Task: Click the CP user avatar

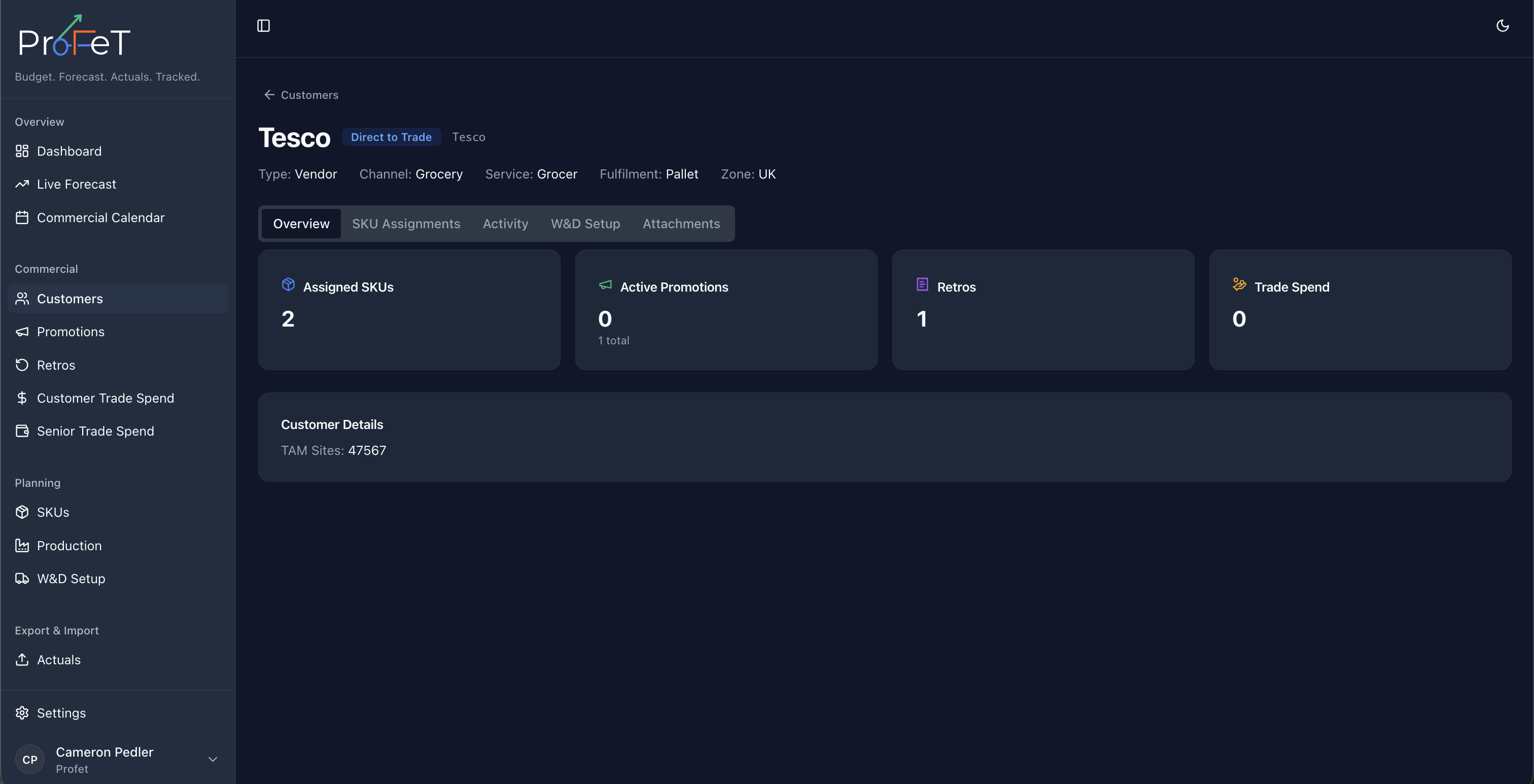Action: pos(30,760)
